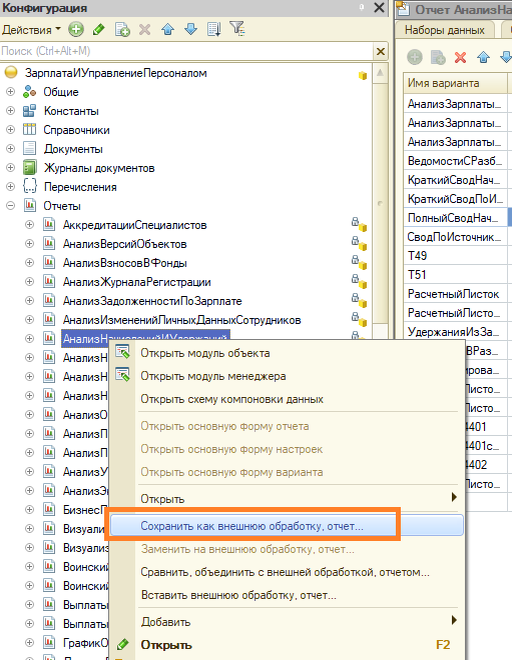Choose Открыть схему компоновки данных
Screen dimensions: 512x660
[x=232, y=399]
